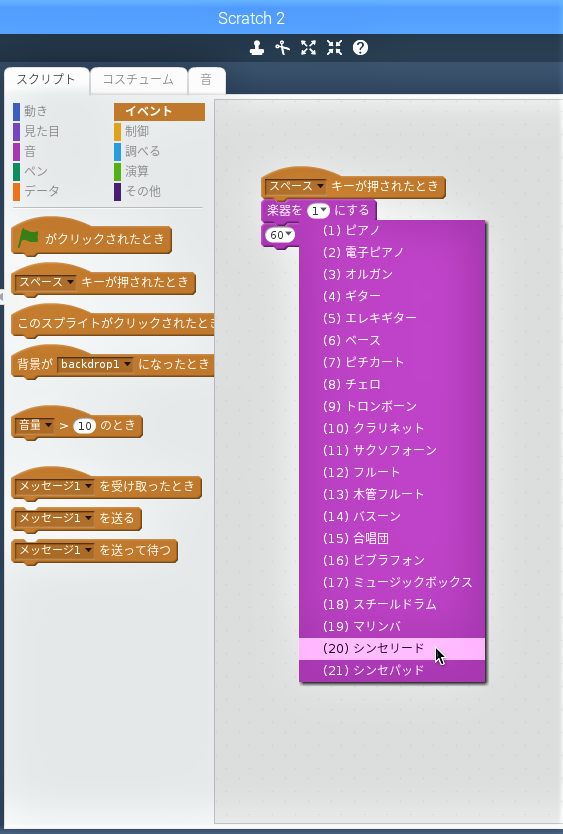The height and width of the screenshot is (834, 563).
Task: Open the スペース key dropdown in palette
Action: [46, 282]
